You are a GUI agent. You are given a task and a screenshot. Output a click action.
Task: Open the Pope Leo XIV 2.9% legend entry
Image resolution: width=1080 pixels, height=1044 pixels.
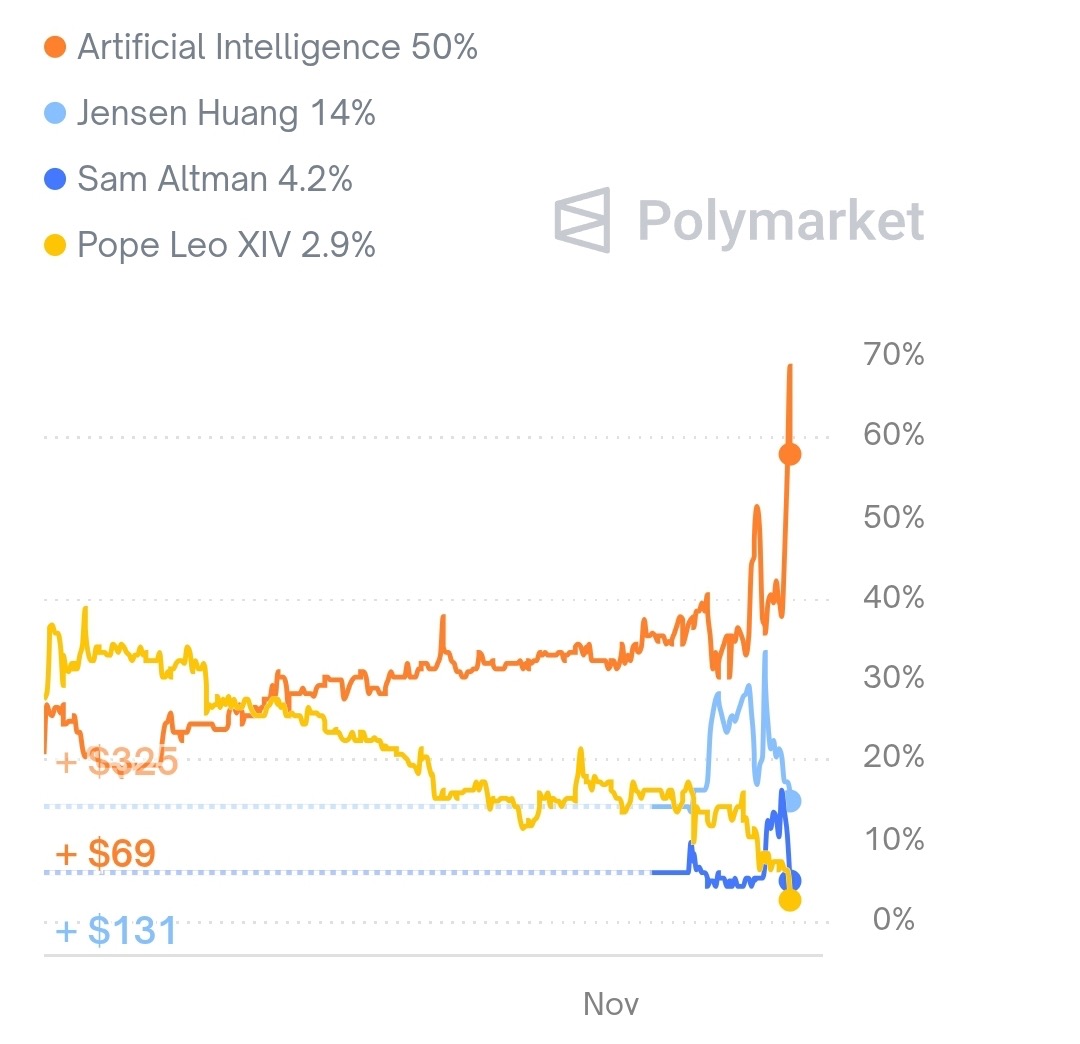point(226,246)
